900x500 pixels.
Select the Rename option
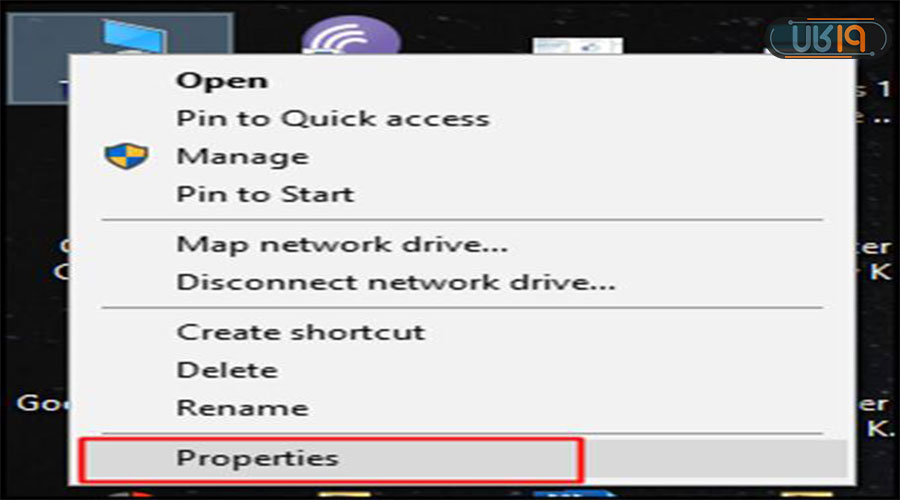(242, 408)
